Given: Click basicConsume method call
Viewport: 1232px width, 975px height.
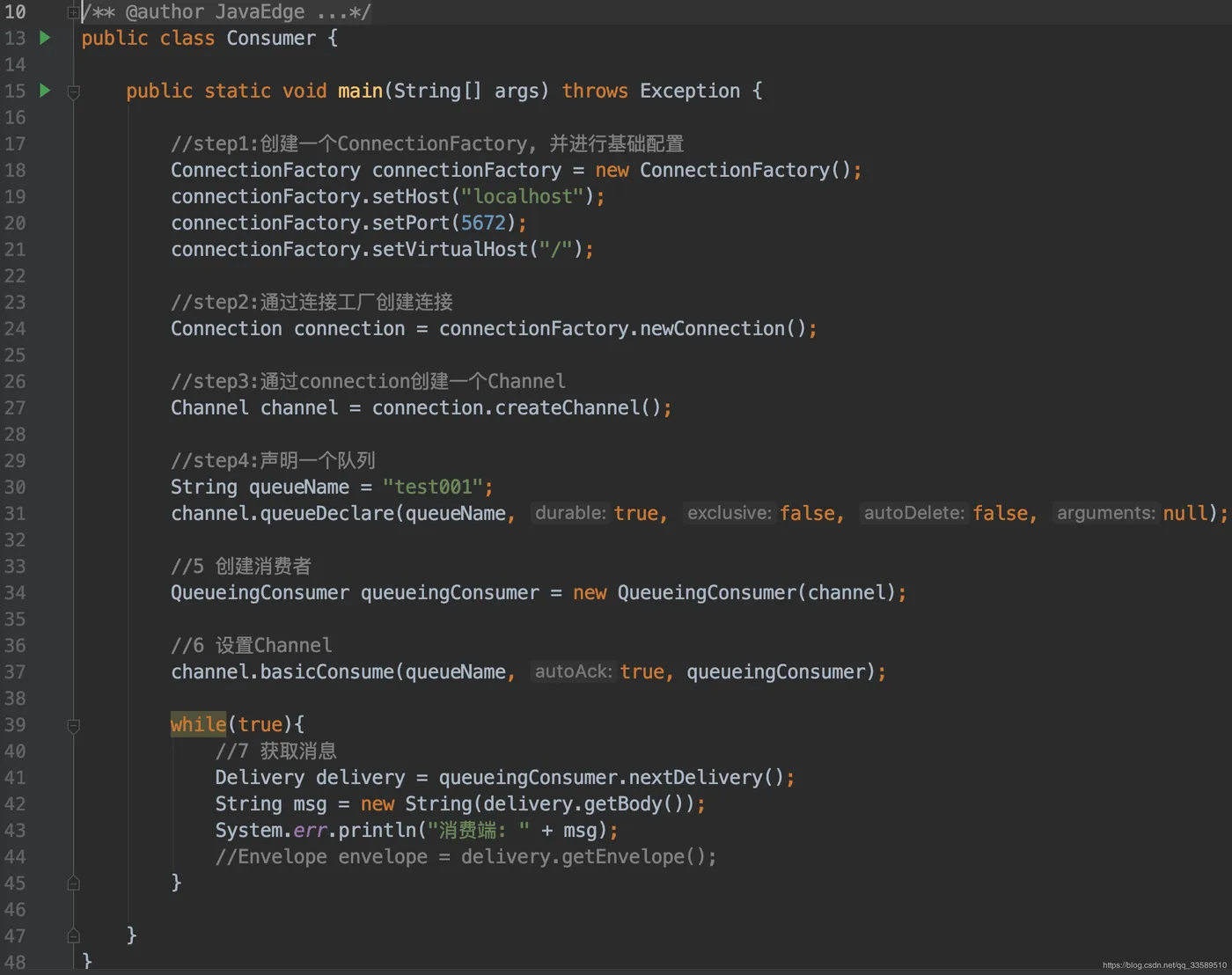Looking at the screenshot, I should pyautogui.click(x=326, y=671).
